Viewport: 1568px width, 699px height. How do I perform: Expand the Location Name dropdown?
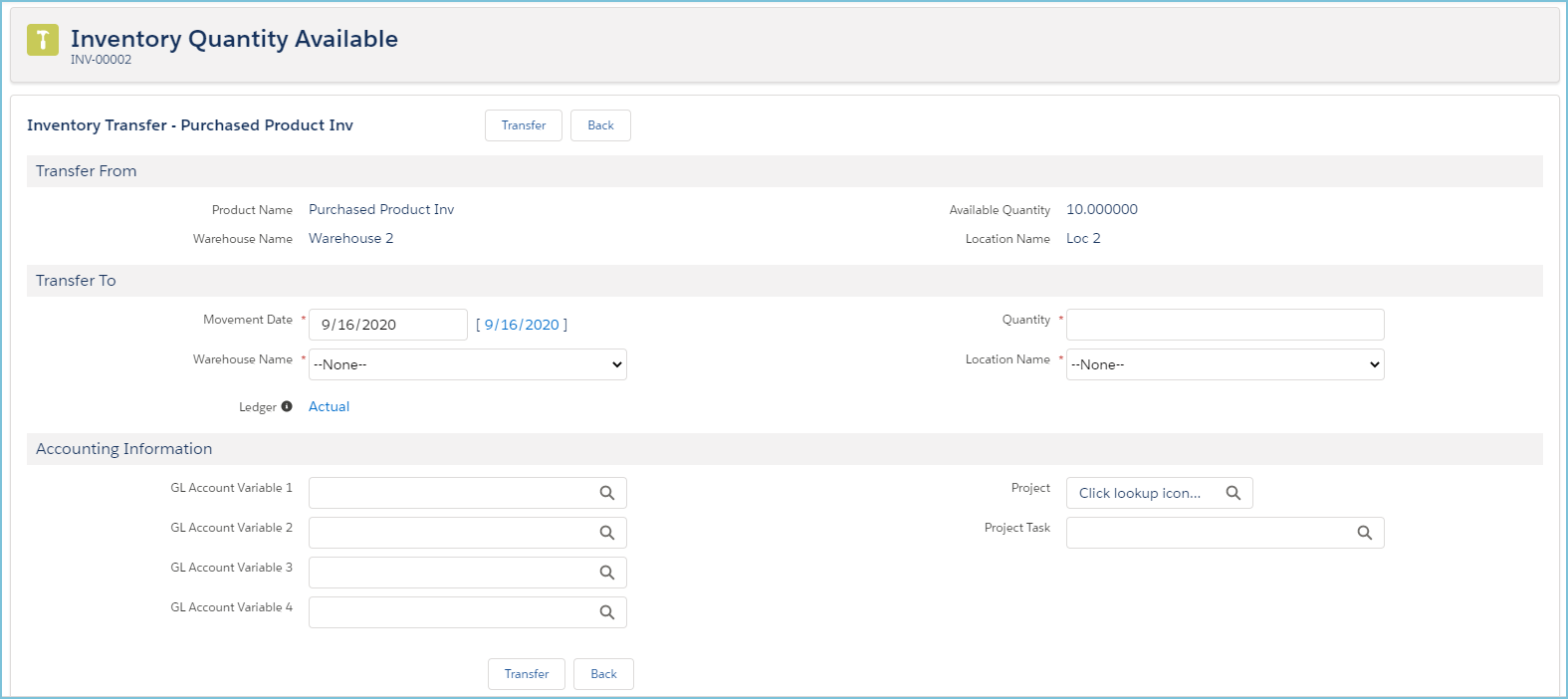point(1225,364)
